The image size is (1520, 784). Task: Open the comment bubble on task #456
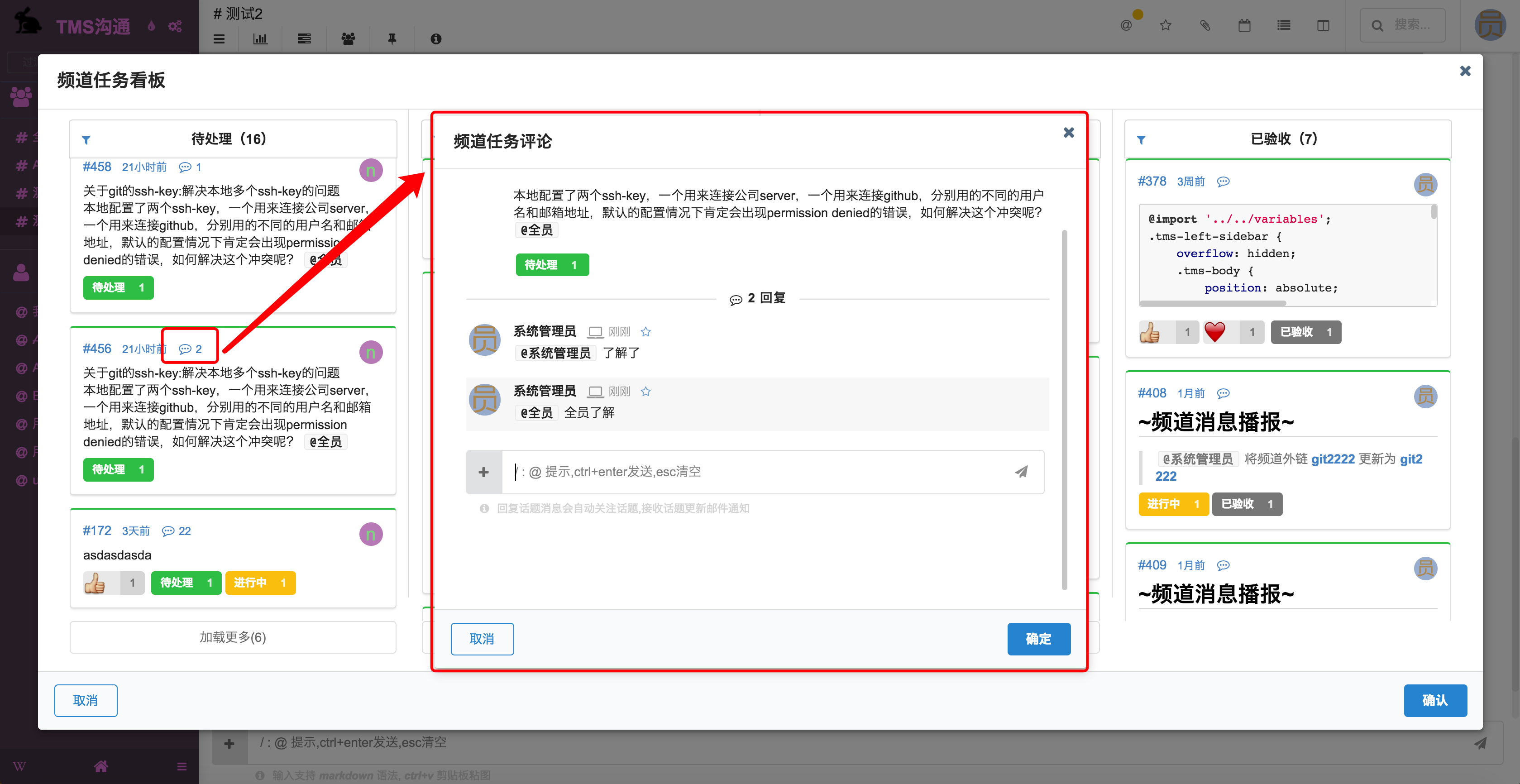point(190,349)
